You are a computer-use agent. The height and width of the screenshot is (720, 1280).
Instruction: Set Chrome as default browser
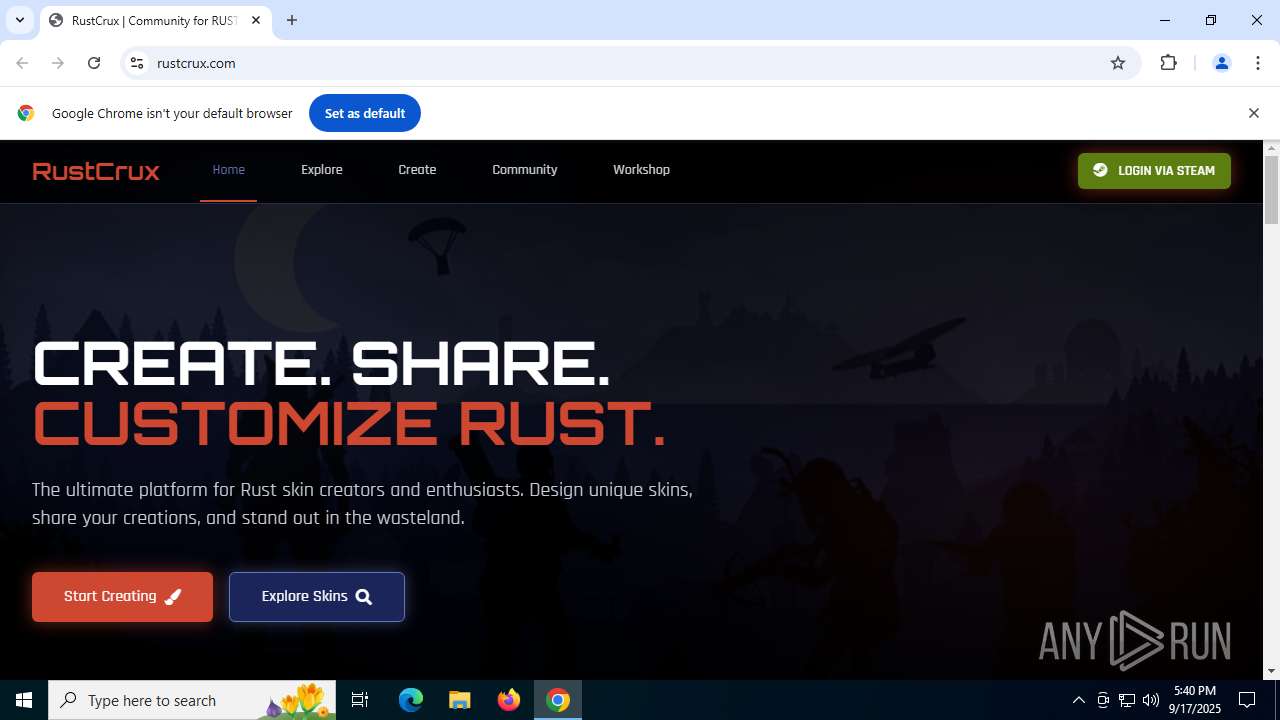[x=365, y=113]
